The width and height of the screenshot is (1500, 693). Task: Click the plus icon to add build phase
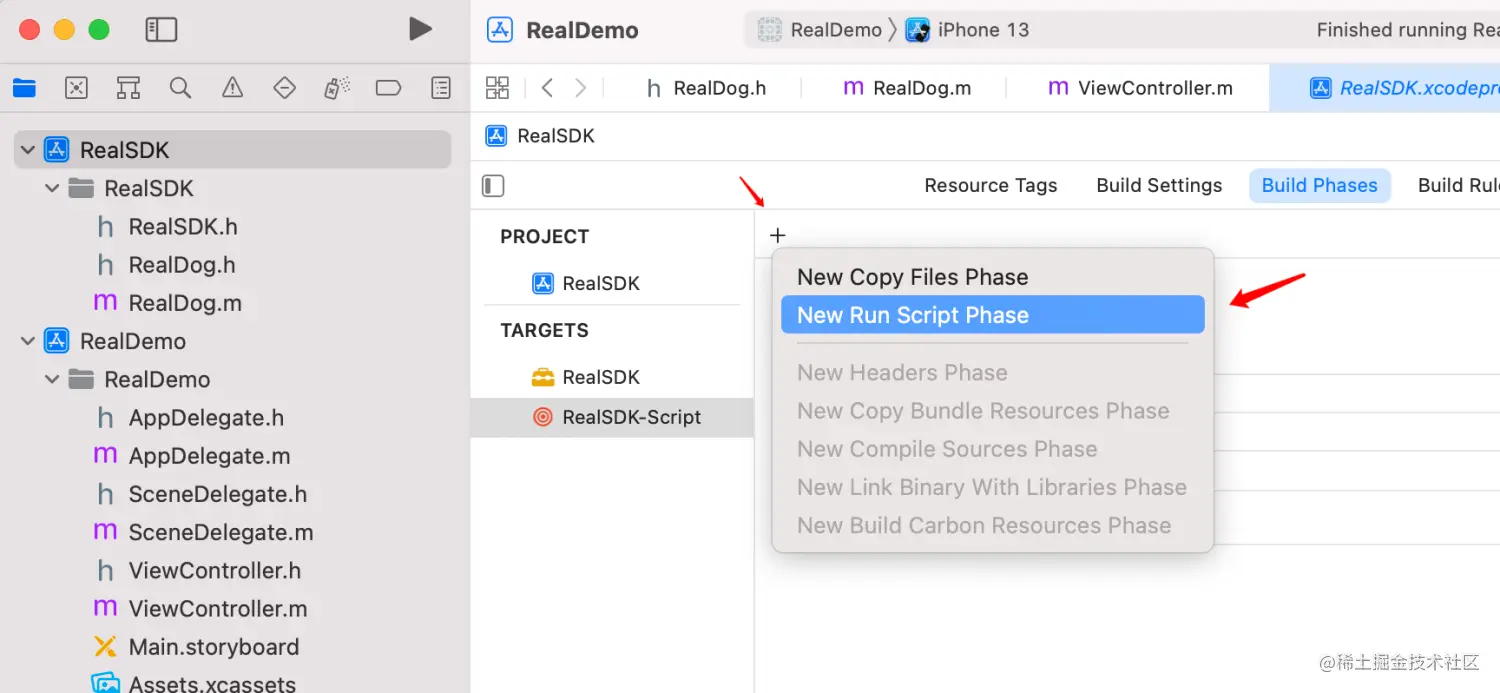pos(778,236)
